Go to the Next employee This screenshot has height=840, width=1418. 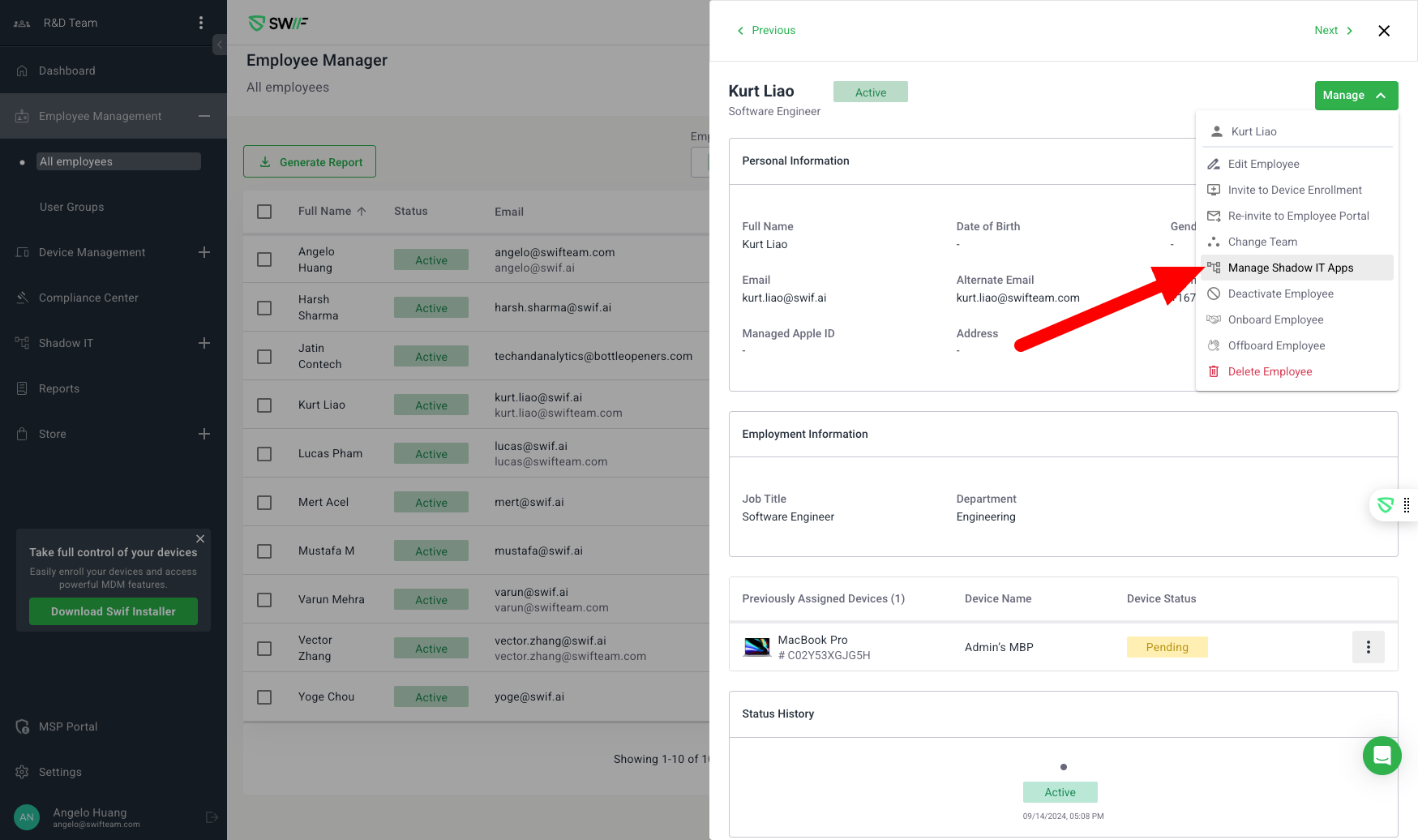click(1333, 31)
